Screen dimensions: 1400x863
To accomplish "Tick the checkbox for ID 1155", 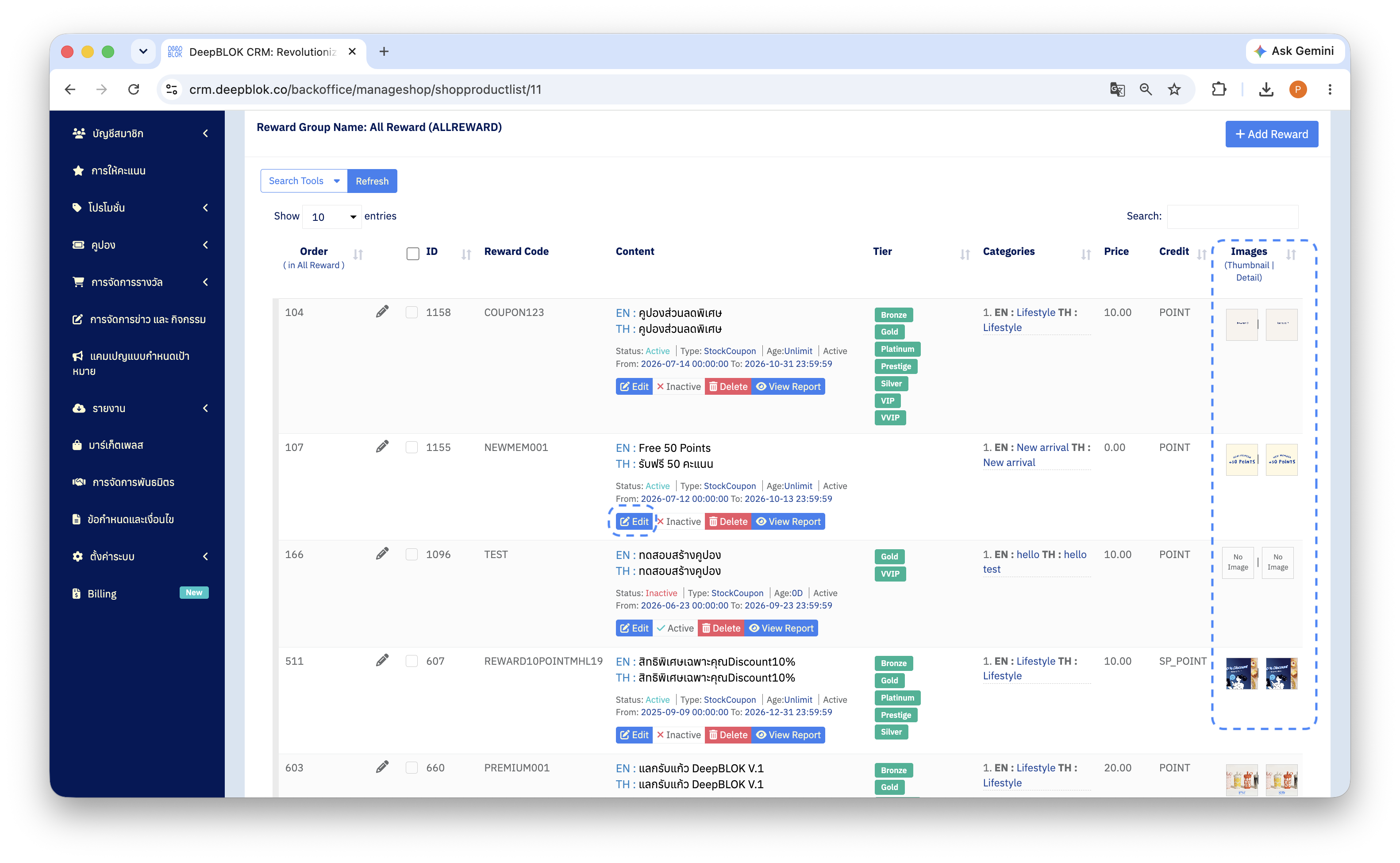I will pyautogui.click(x=412, y=447).
